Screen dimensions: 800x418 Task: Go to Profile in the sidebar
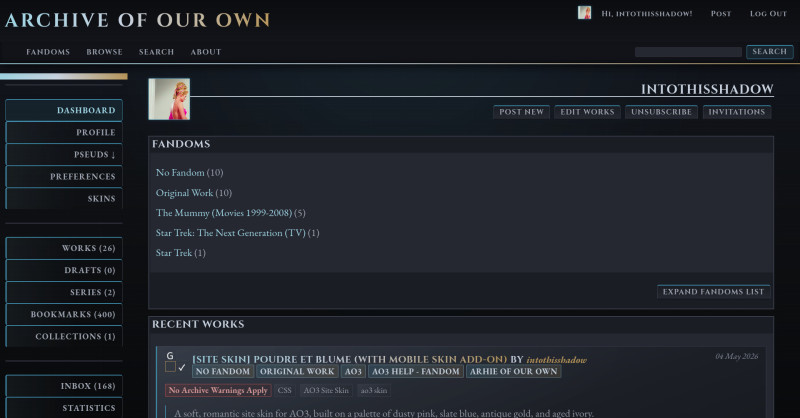click(64, 132)
